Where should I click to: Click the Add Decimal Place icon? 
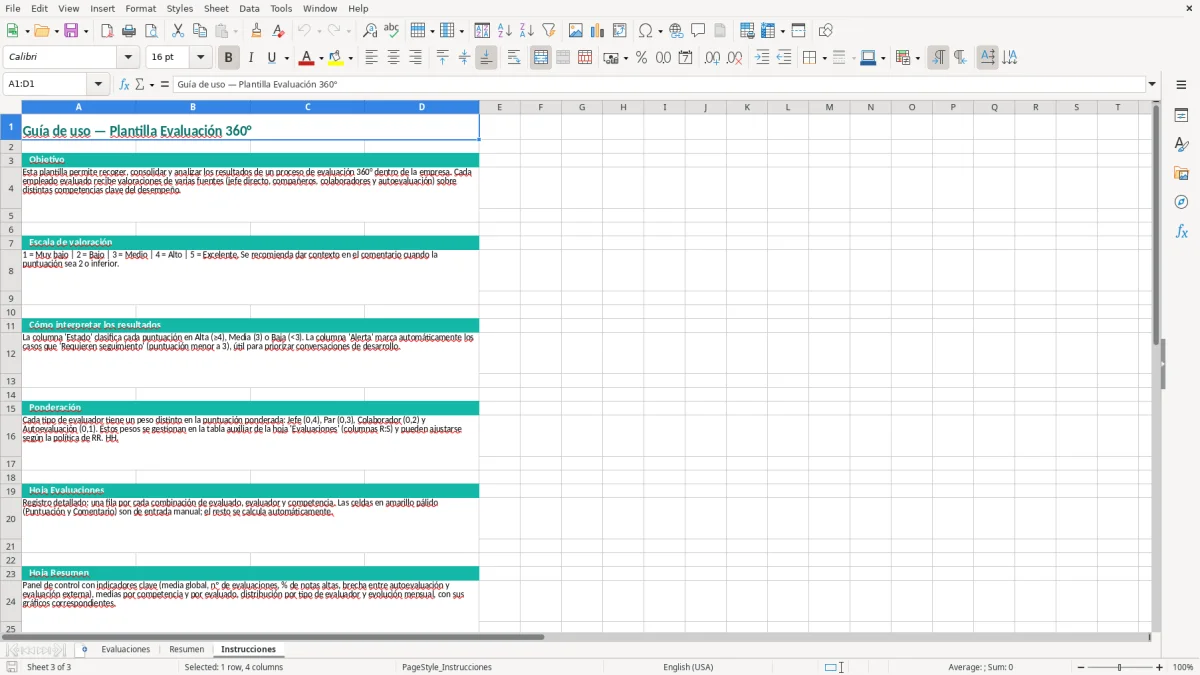[712, 58]
